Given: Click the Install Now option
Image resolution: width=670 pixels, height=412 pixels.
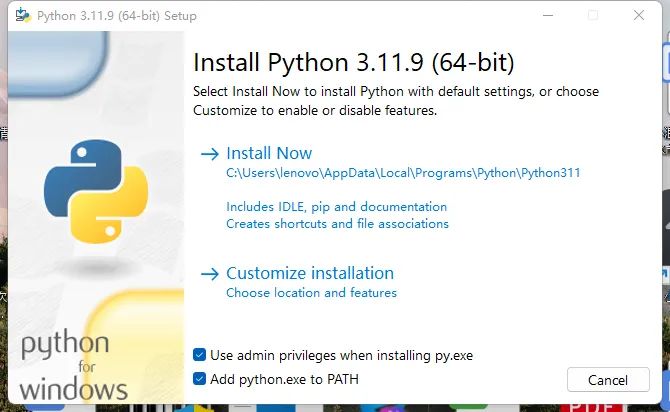Looking at the screenshot, I should (269, 153).
